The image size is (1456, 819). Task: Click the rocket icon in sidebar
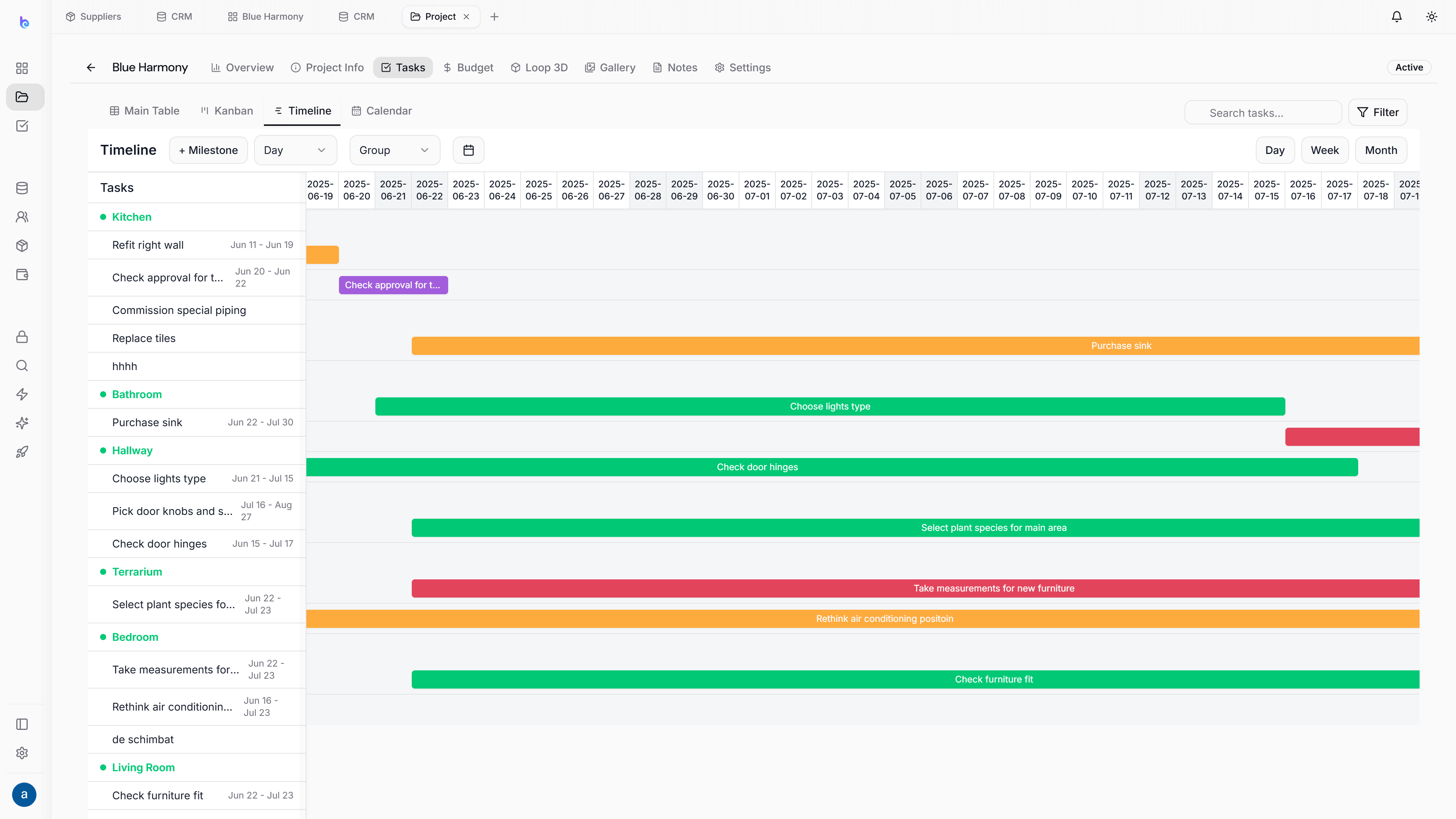tap(22, 452)
